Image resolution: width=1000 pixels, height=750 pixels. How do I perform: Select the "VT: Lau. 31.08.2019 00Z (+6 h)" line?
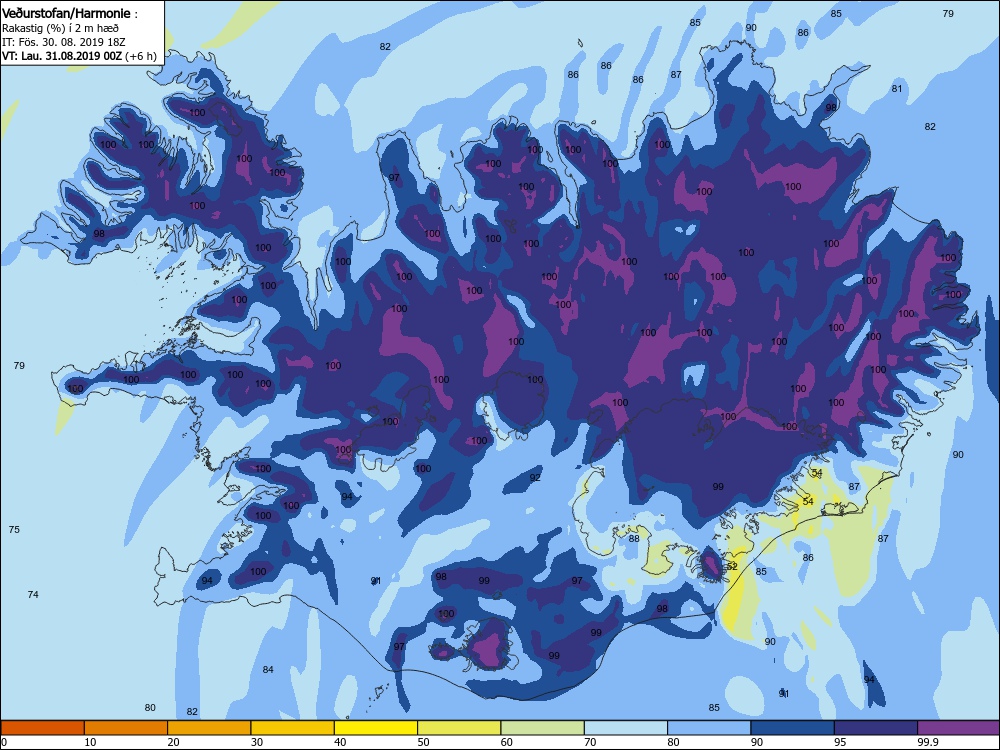tap(79, 56)
